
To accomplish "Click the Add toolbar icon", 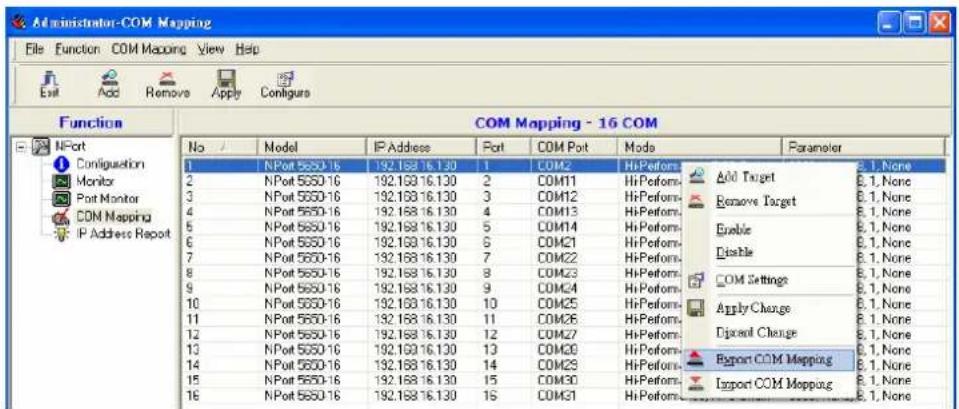I will click(x=108, y=83).
